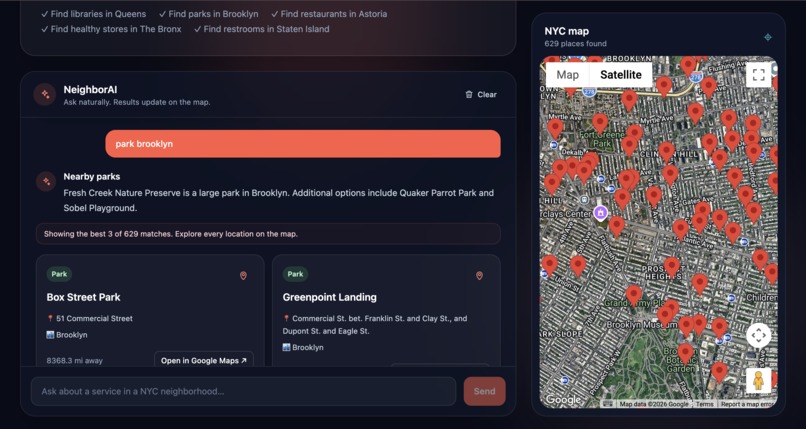Click the red pin above Prospect Heights label

coord(672,267)
